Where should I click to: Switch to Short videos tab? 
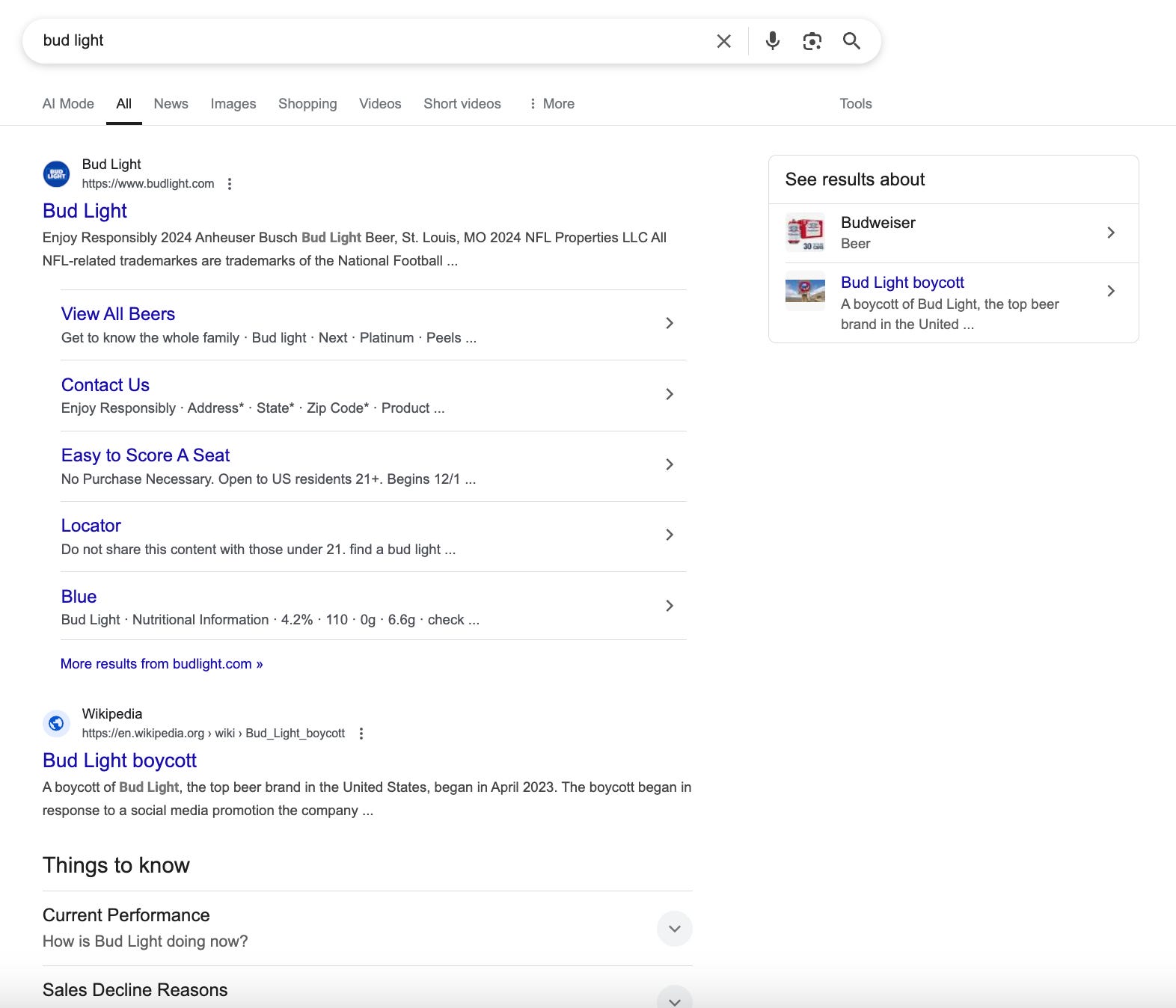pyautogui.click(x=462, y=104)
